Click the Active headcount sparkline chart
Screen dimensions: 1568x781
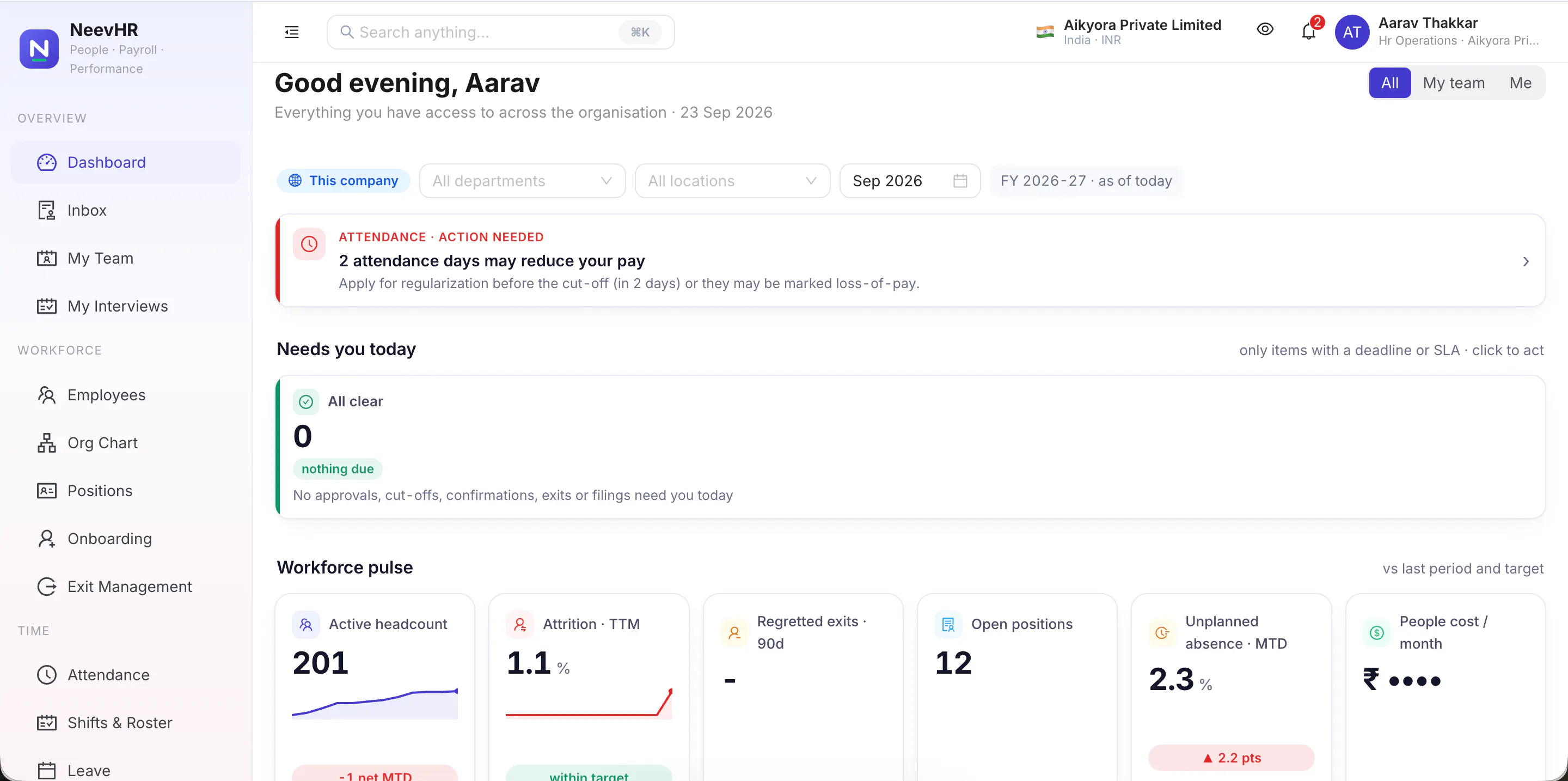[375, 703]
